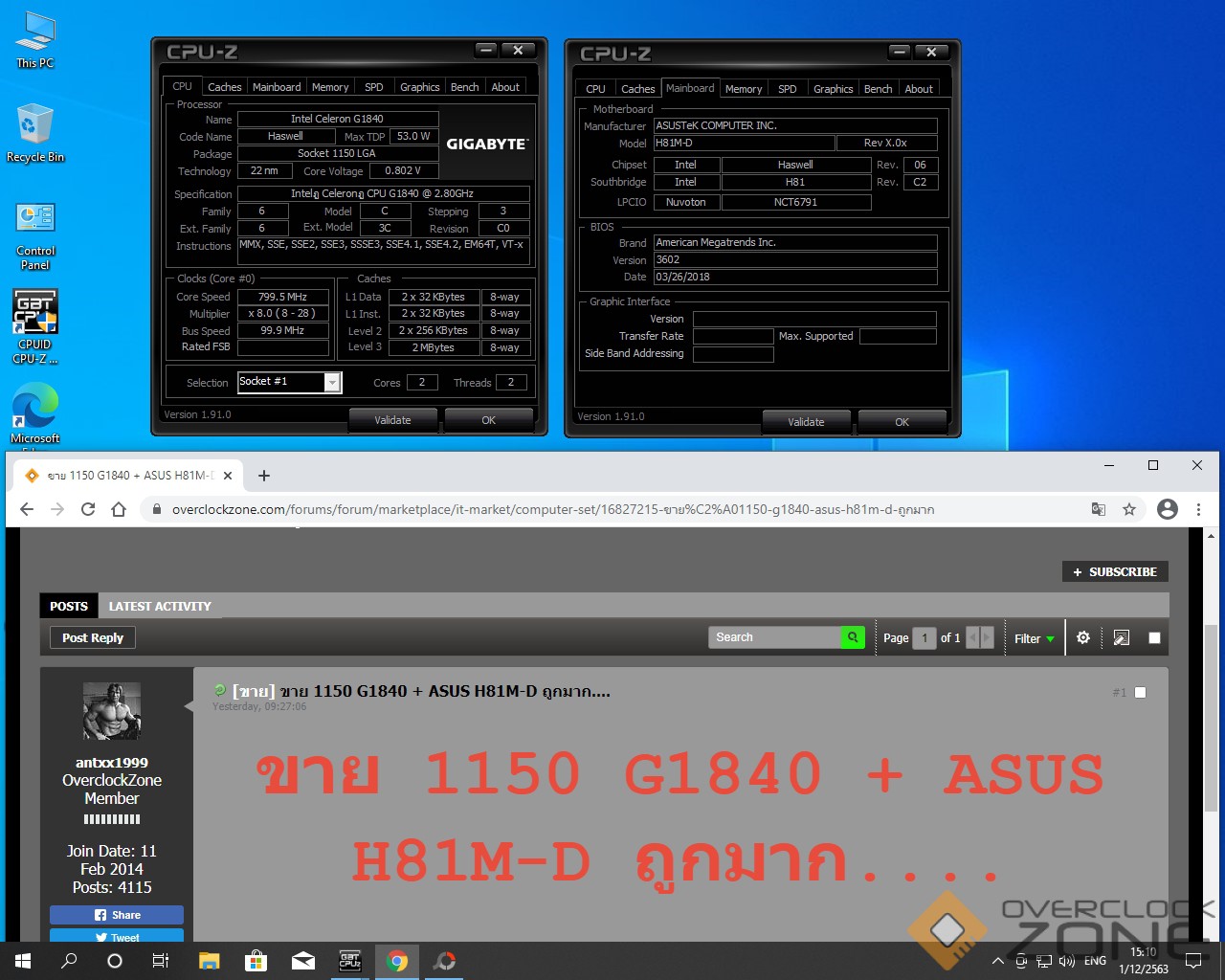Switch to the Memory tab in left CPU-Z
The image size is (1225, 980).
click(330, 87)
